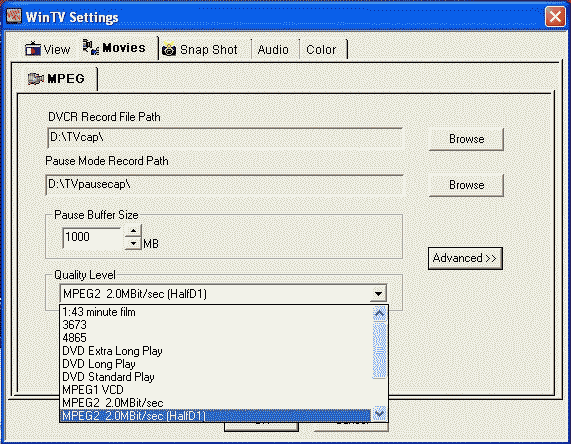
Task: Switch to the View tab
Action: (48, 49)
